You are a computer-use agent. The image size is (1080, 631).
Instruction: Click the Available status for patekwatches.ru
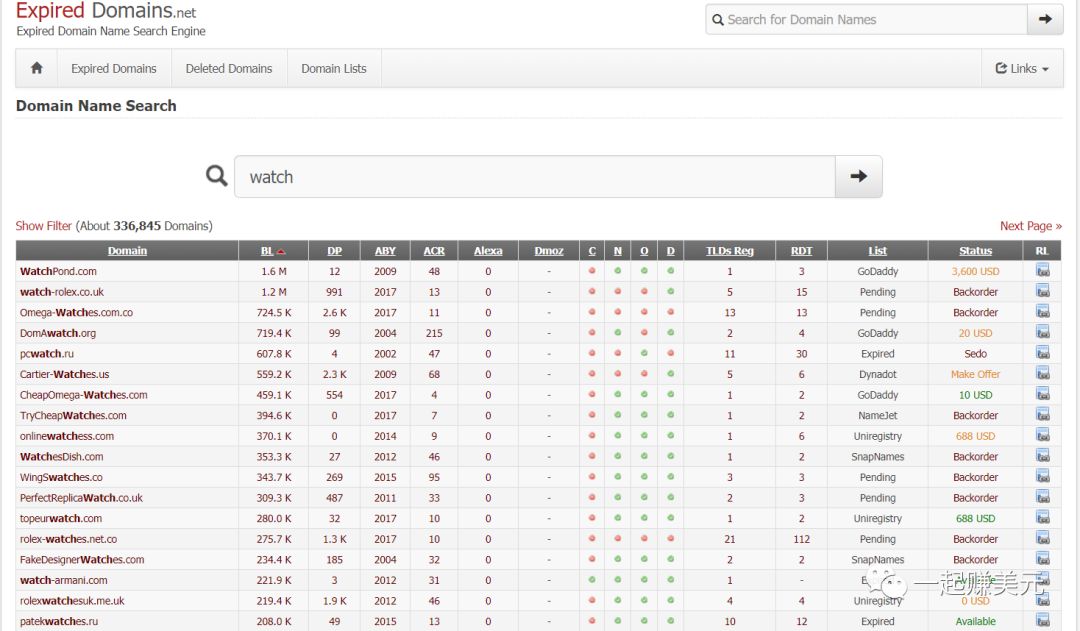click(x=975, y=621)
